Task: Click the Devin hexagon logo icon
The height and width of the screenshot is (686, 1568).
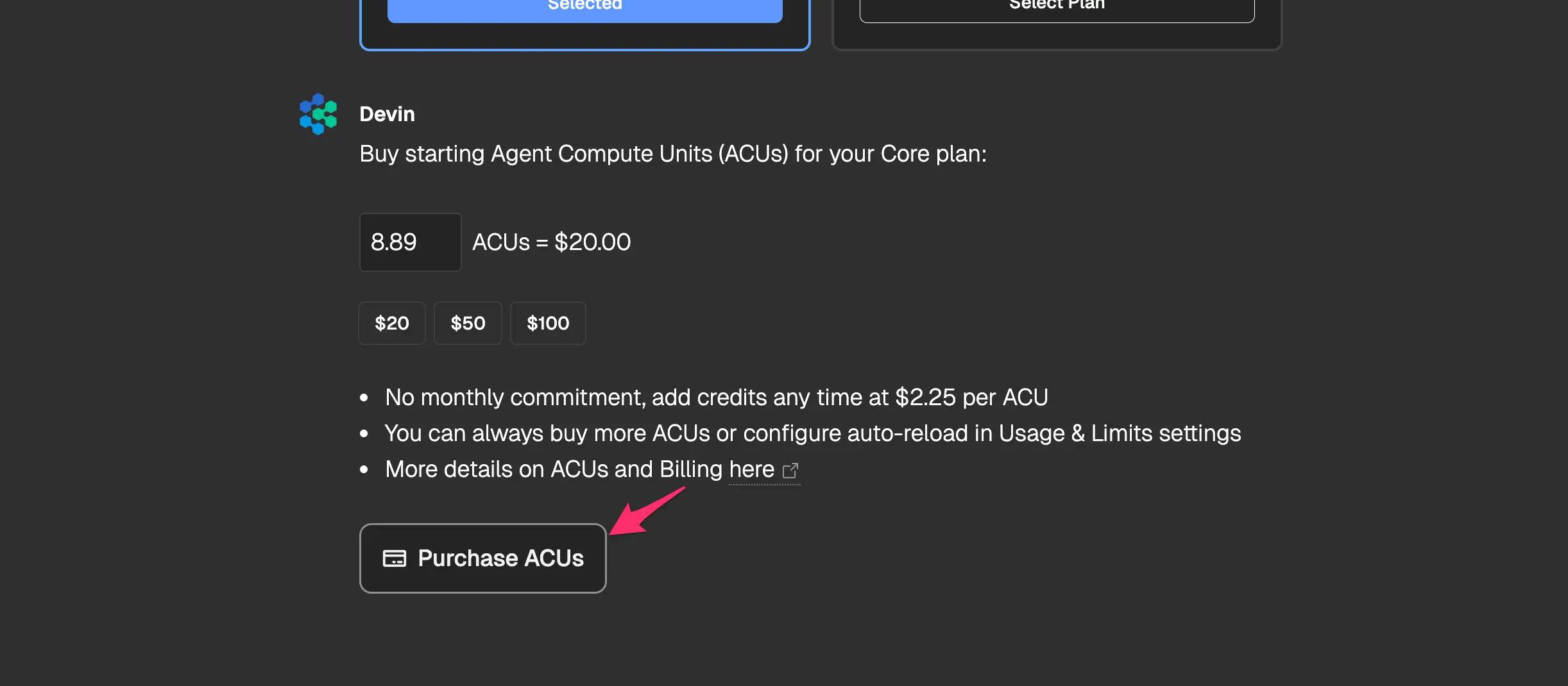Action: pos(318,114)
